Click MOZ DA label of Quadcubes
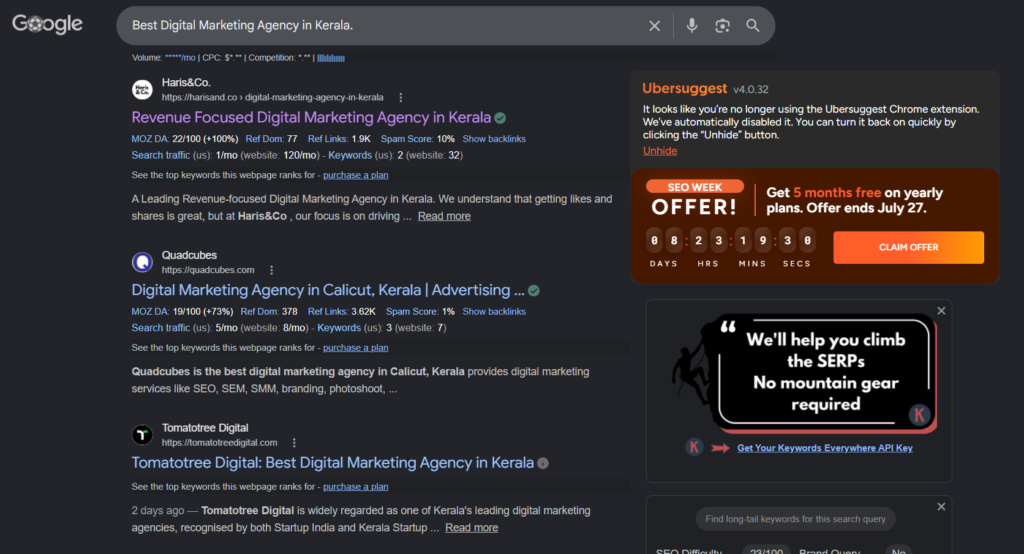Viewport: 1024px width, 554px height. pyautogui.click(x=150, y=312)
